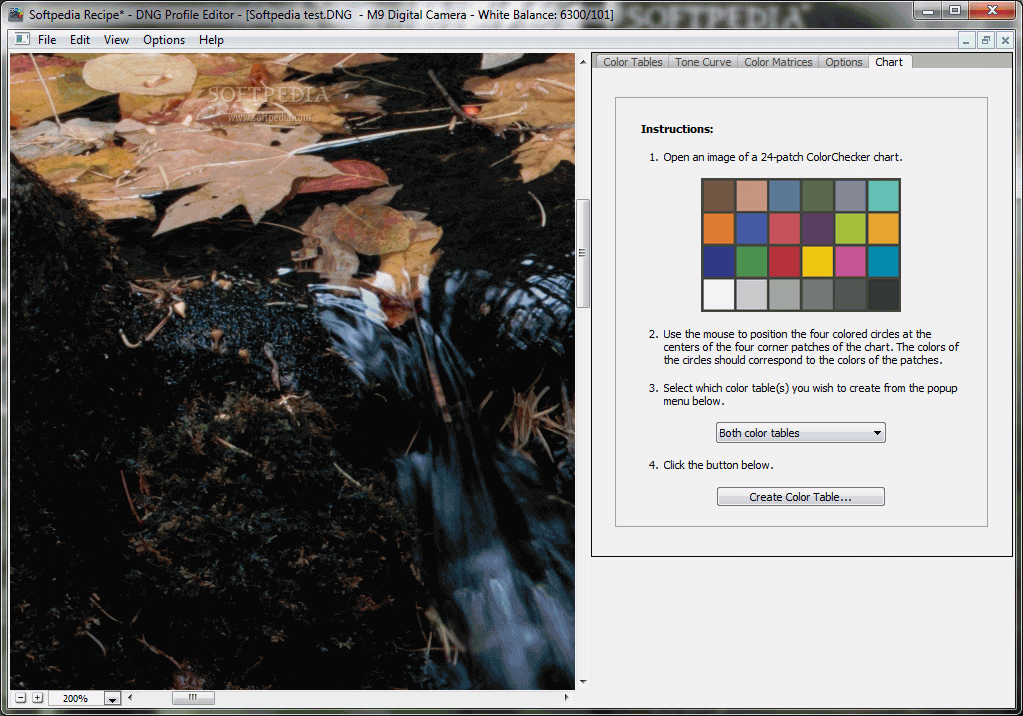Click the zoom in plus icon

click(38, 698)
